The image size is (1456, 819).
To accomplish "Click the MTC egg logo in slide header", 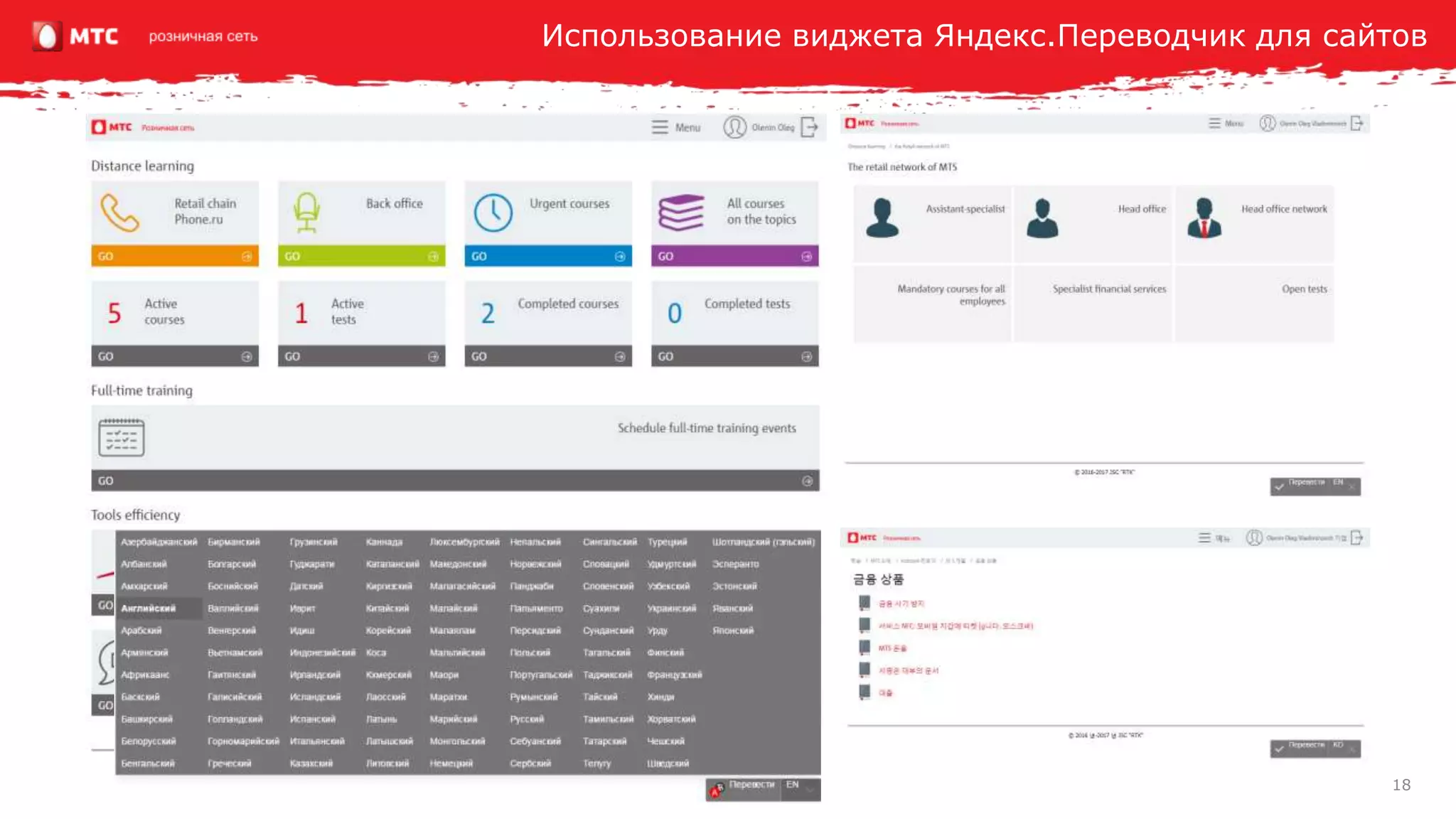I will coord(47,36).
